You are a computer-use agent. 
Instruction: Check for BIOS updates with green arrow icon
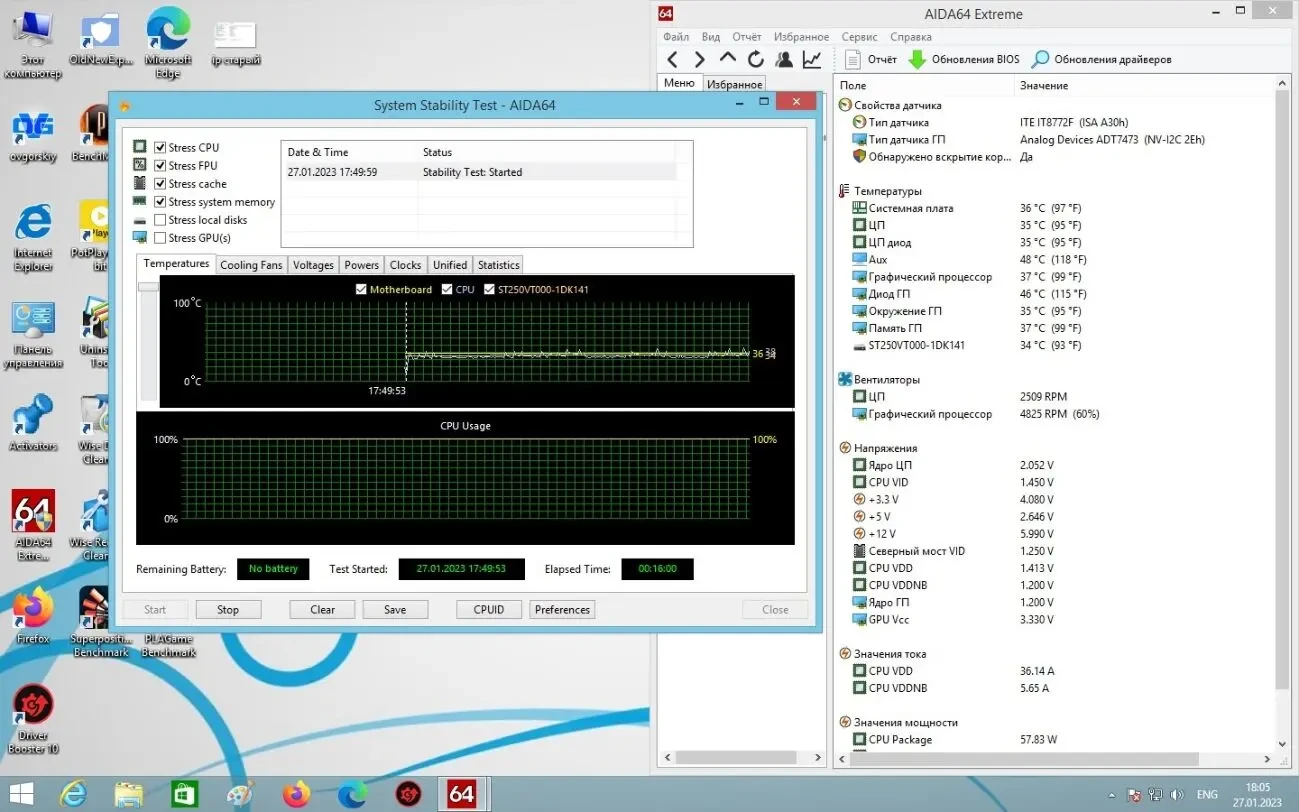[917, 58]
